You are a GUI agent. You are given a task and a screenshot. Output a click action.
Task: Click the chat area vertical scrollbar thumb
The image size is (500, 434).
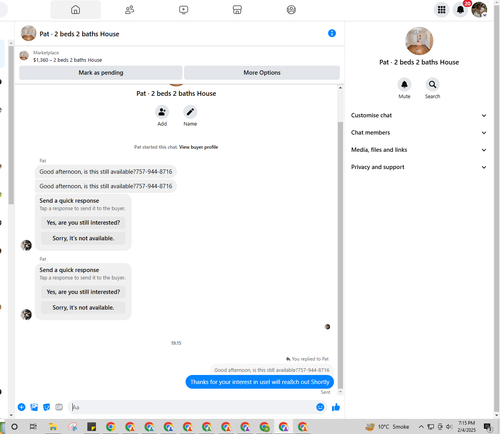coord(340,255)
